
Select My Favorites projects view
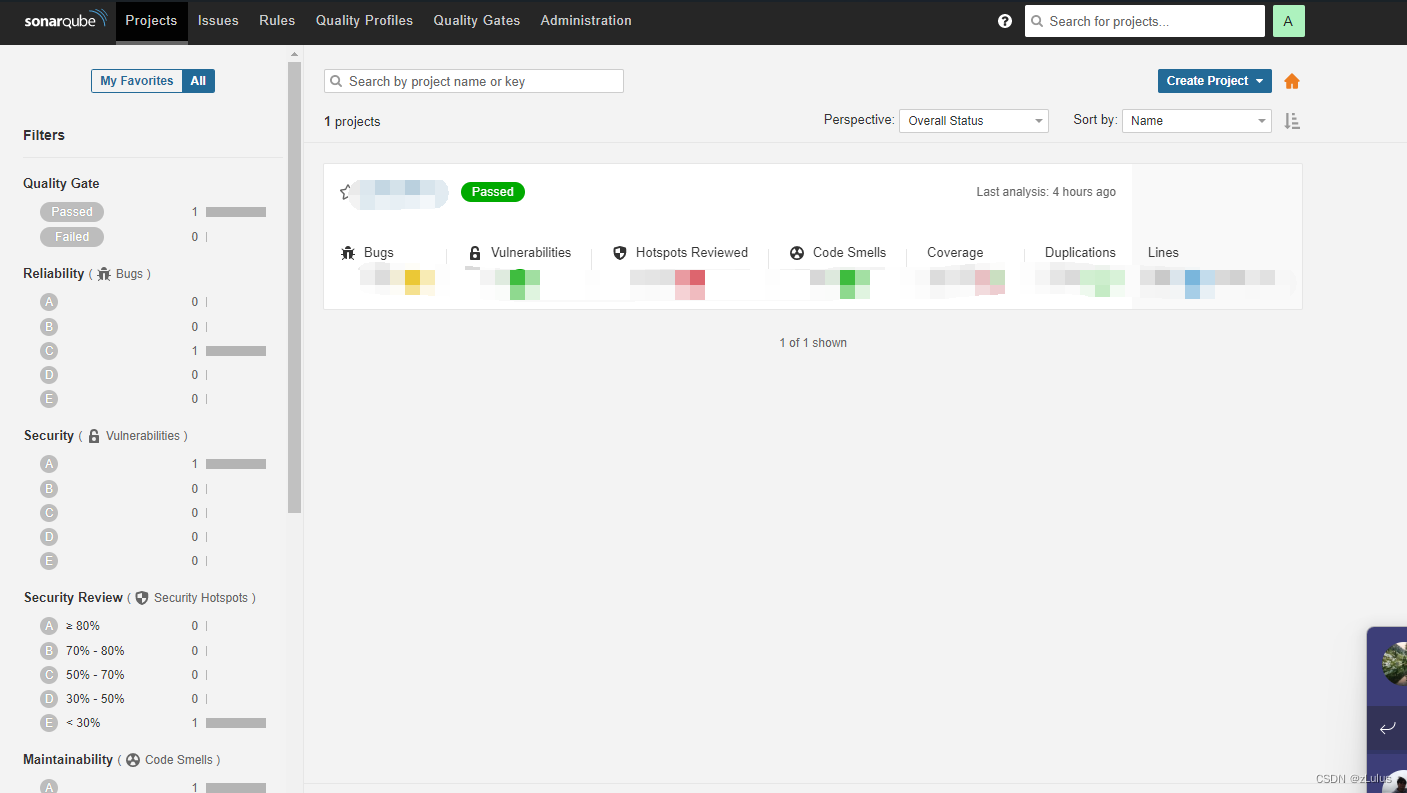click(x=137, y=81)
